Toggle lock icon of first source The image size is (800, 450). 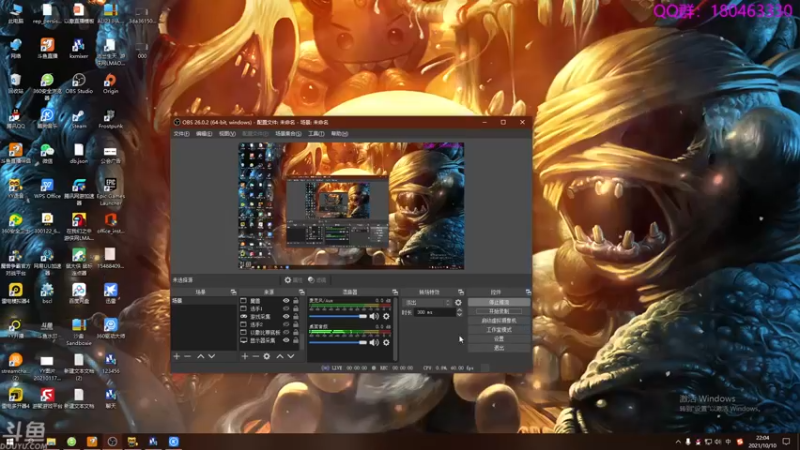point(297,301)
